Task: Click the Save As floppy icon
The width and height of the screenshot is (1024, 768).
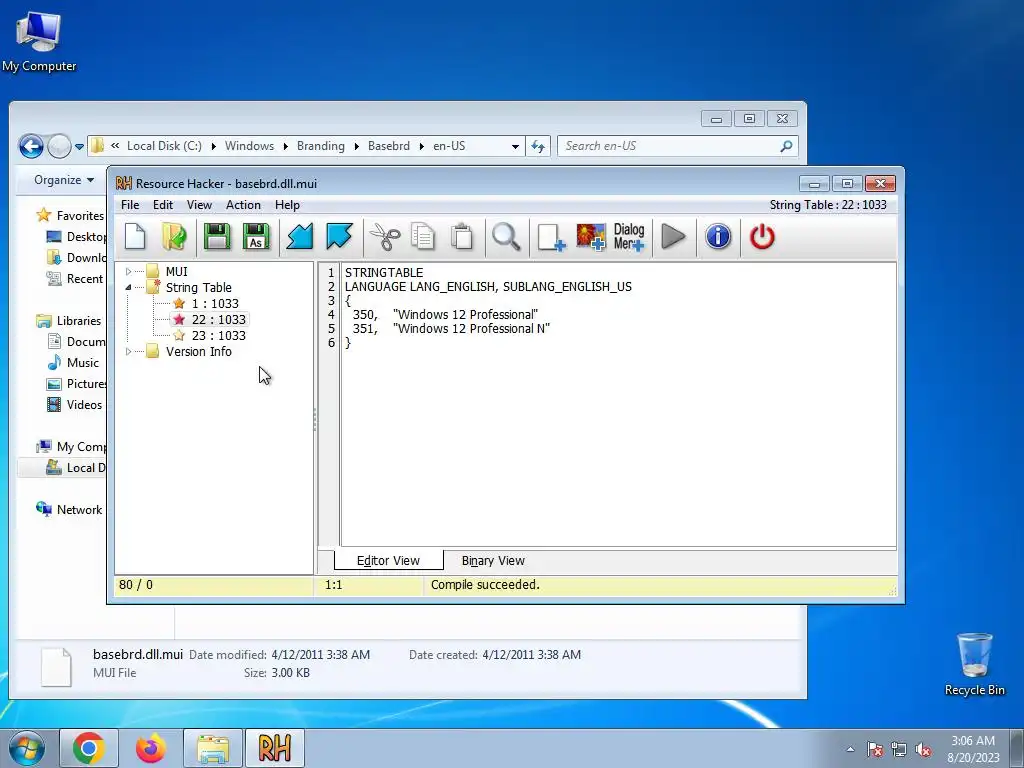Action: coord(256,236)
